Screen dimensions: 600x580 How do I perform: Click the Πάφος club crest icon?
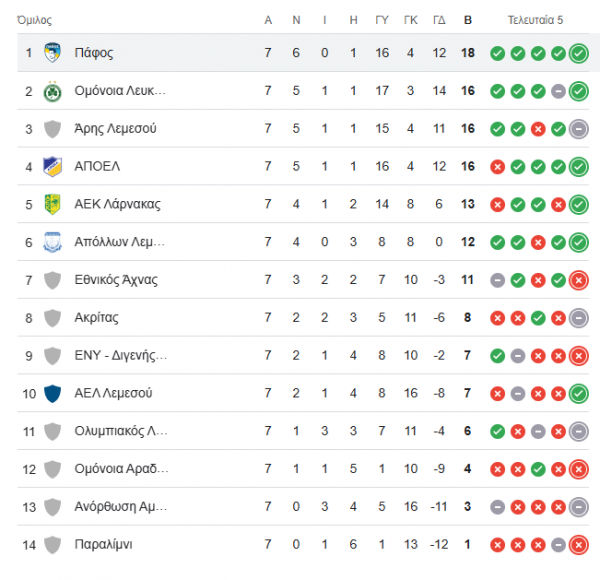[x=52, y=52]
